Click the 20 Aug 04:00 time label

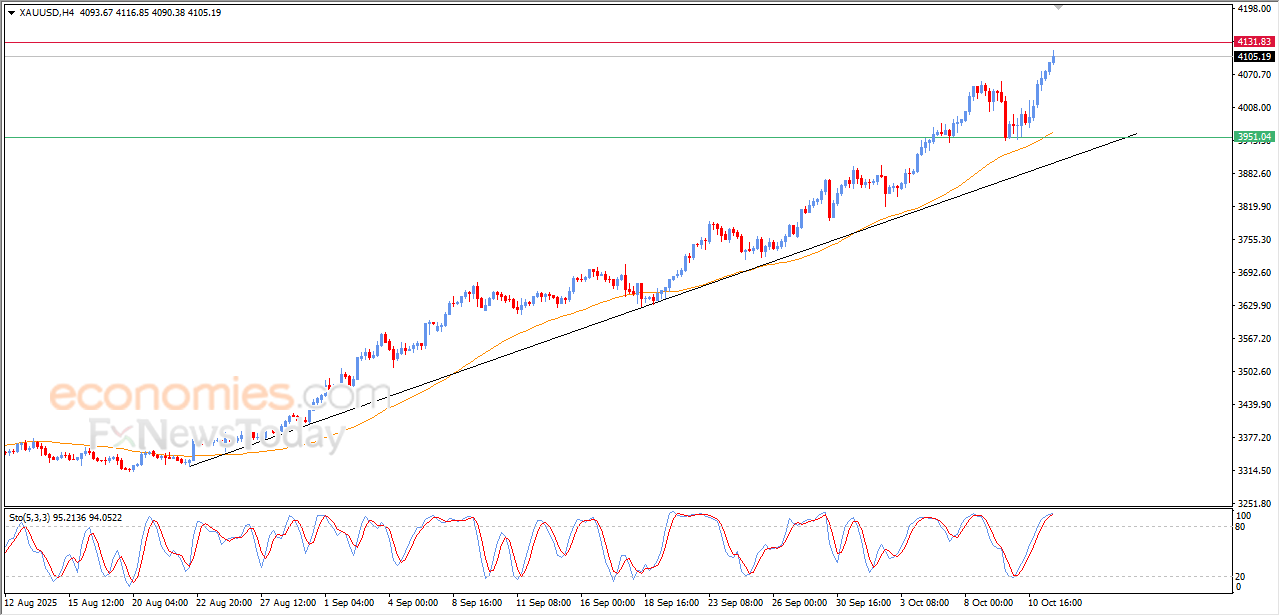coord(160,603)
